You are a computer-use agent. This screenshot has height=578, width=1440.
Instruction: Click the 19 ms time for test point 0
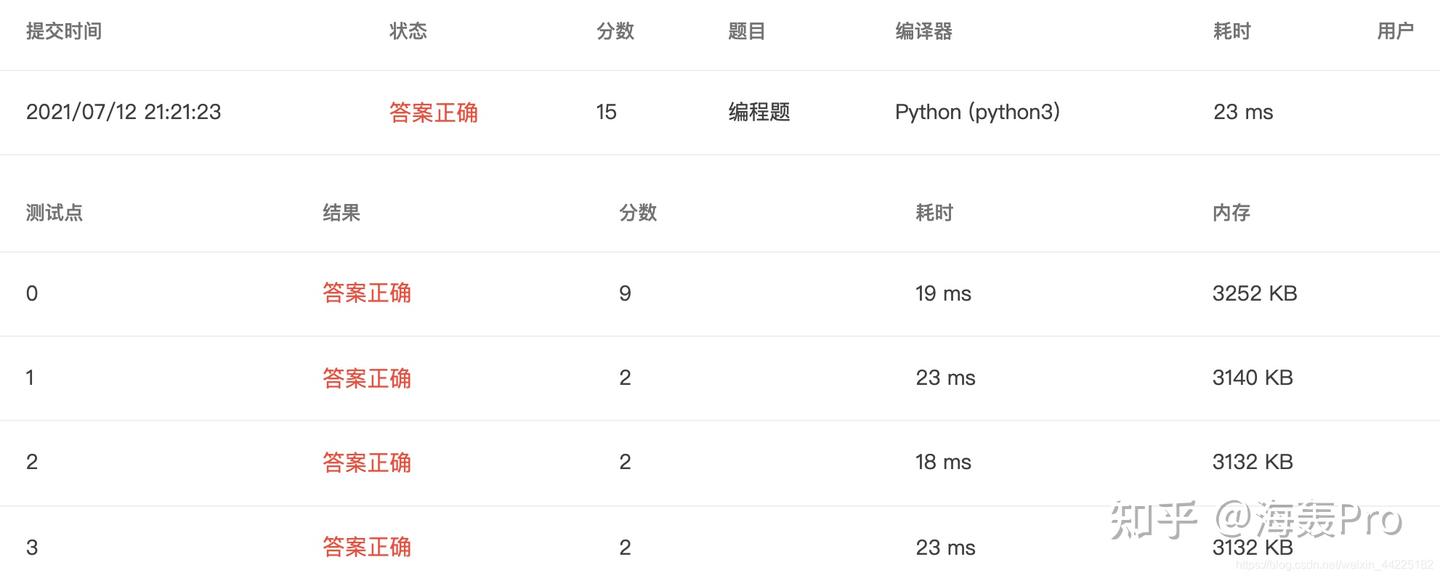tap(943, 293)
